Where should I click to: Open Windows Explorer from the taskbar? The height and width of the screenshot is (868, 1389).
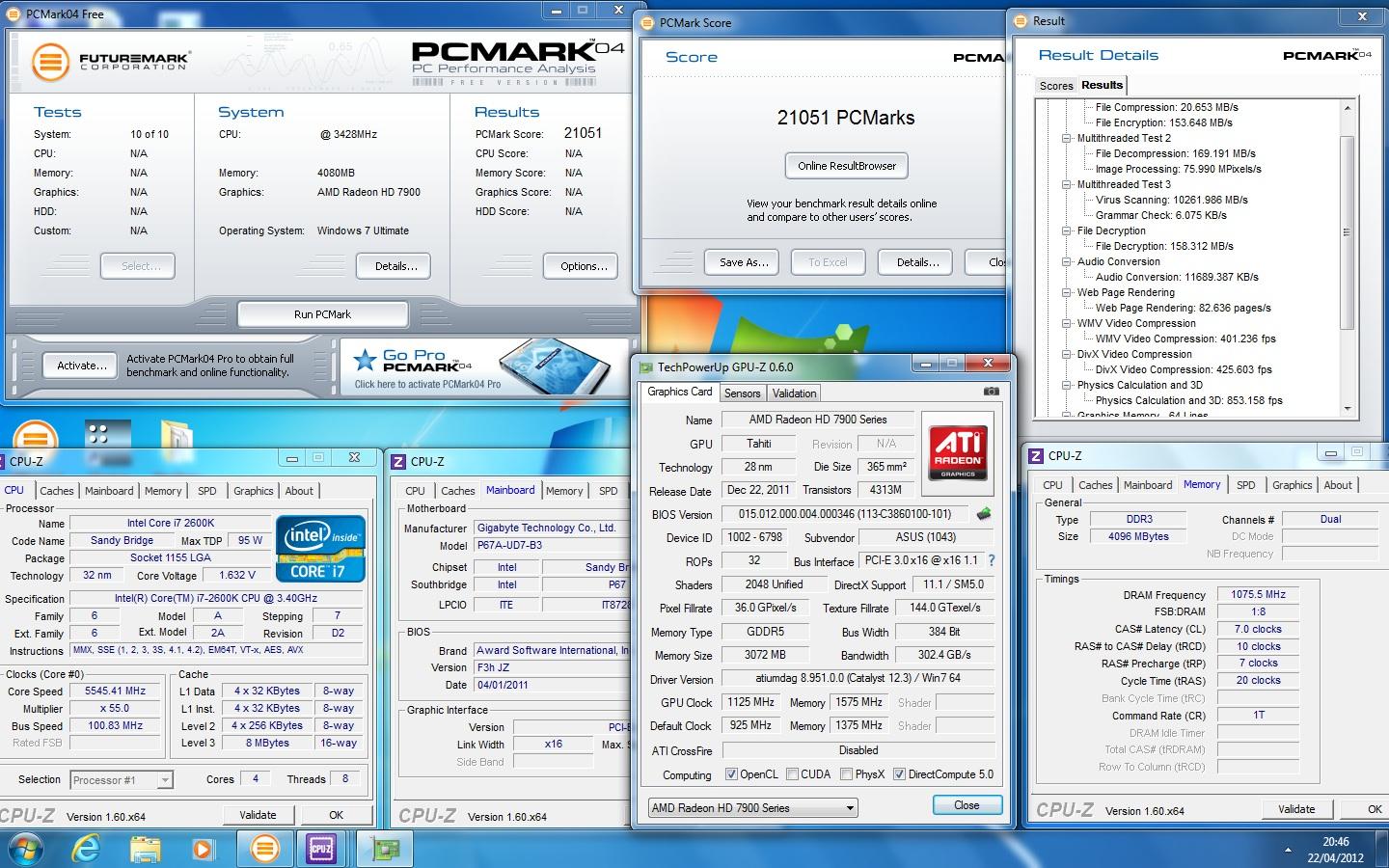[x=145, y=849]
